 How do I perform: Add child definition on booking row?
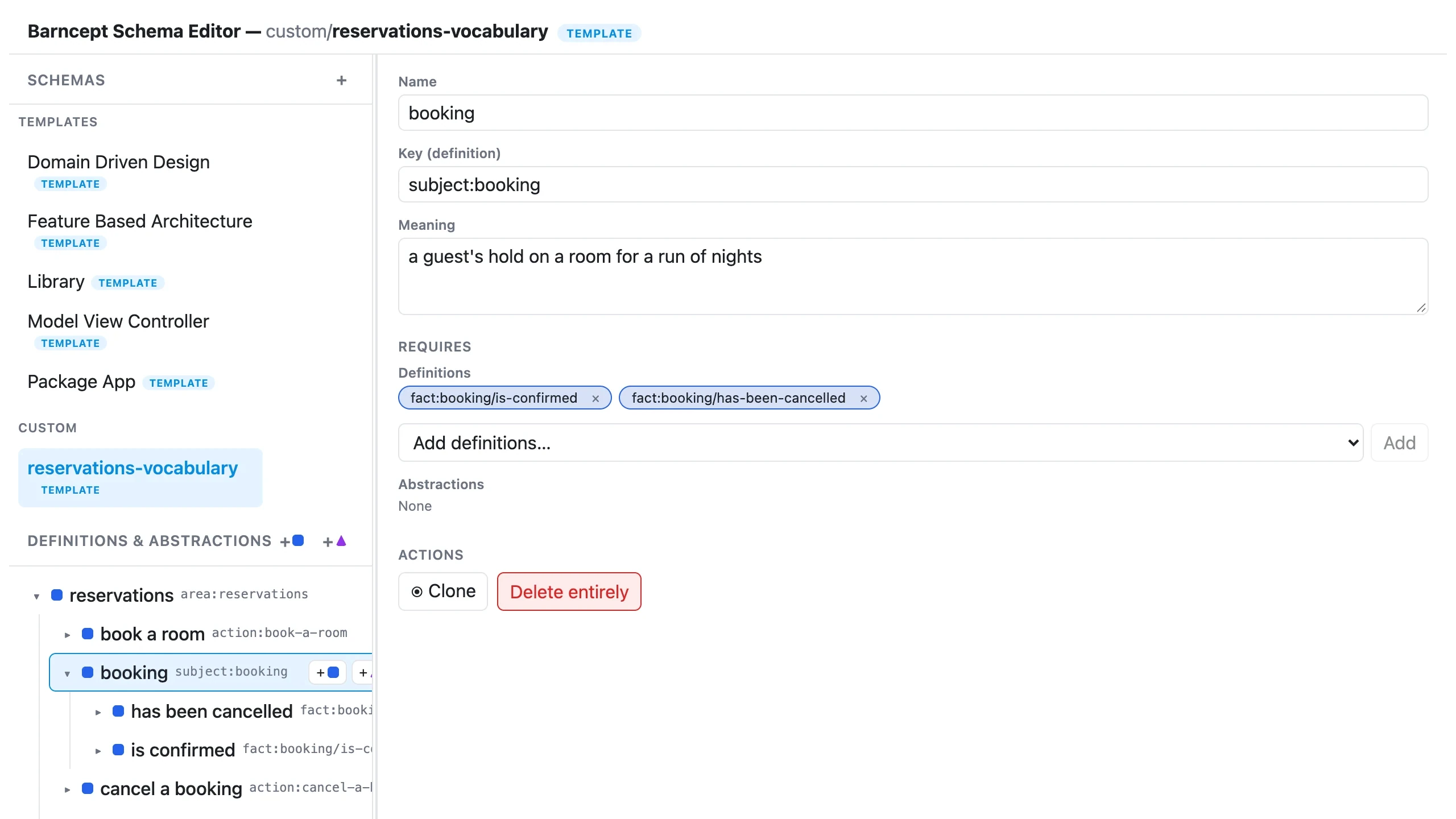pos(328,672)
